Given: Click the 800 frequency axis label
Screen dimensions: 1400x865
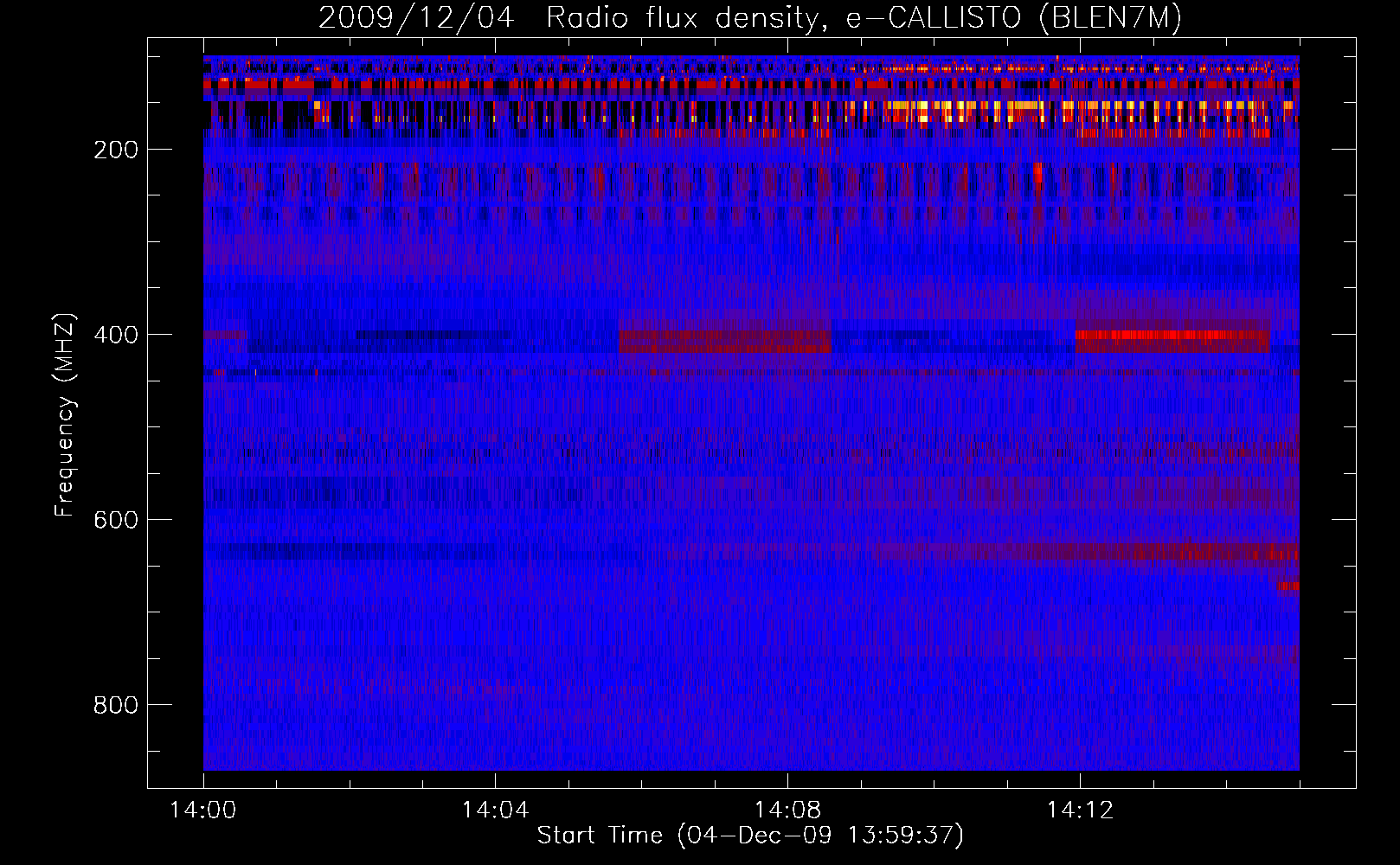Looking at the screenshot, I should (x=117, y=705).
